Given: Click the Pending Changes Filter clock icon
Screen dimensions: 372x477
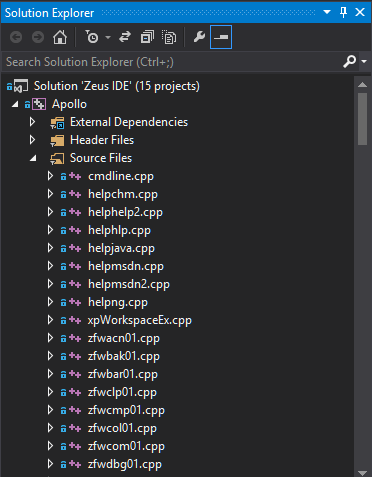Looking at the screenshot, I should [x=92, y=37].
